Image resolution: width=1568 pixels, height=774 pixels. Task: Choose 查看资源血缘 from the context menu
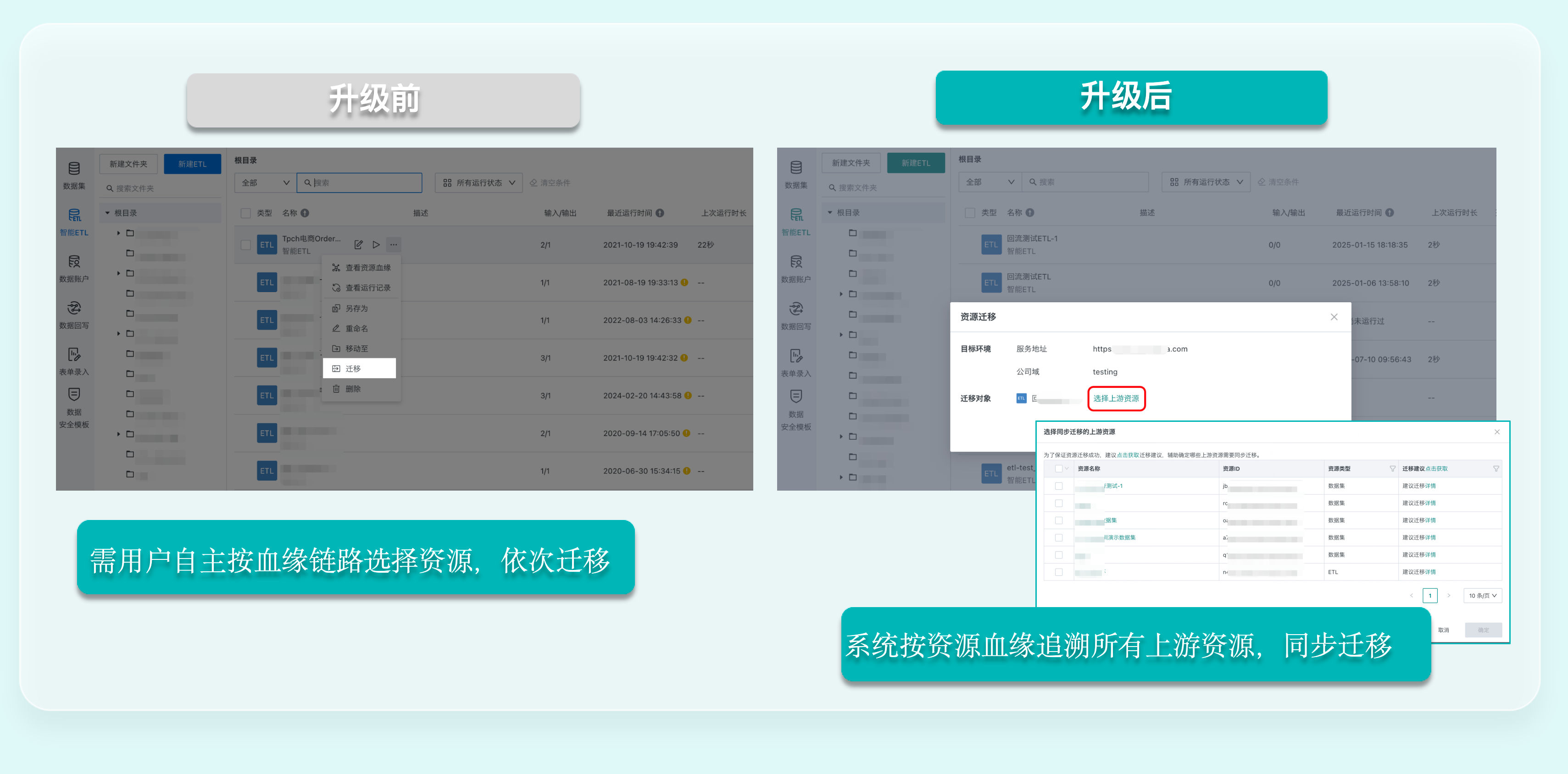pos(361,268)
